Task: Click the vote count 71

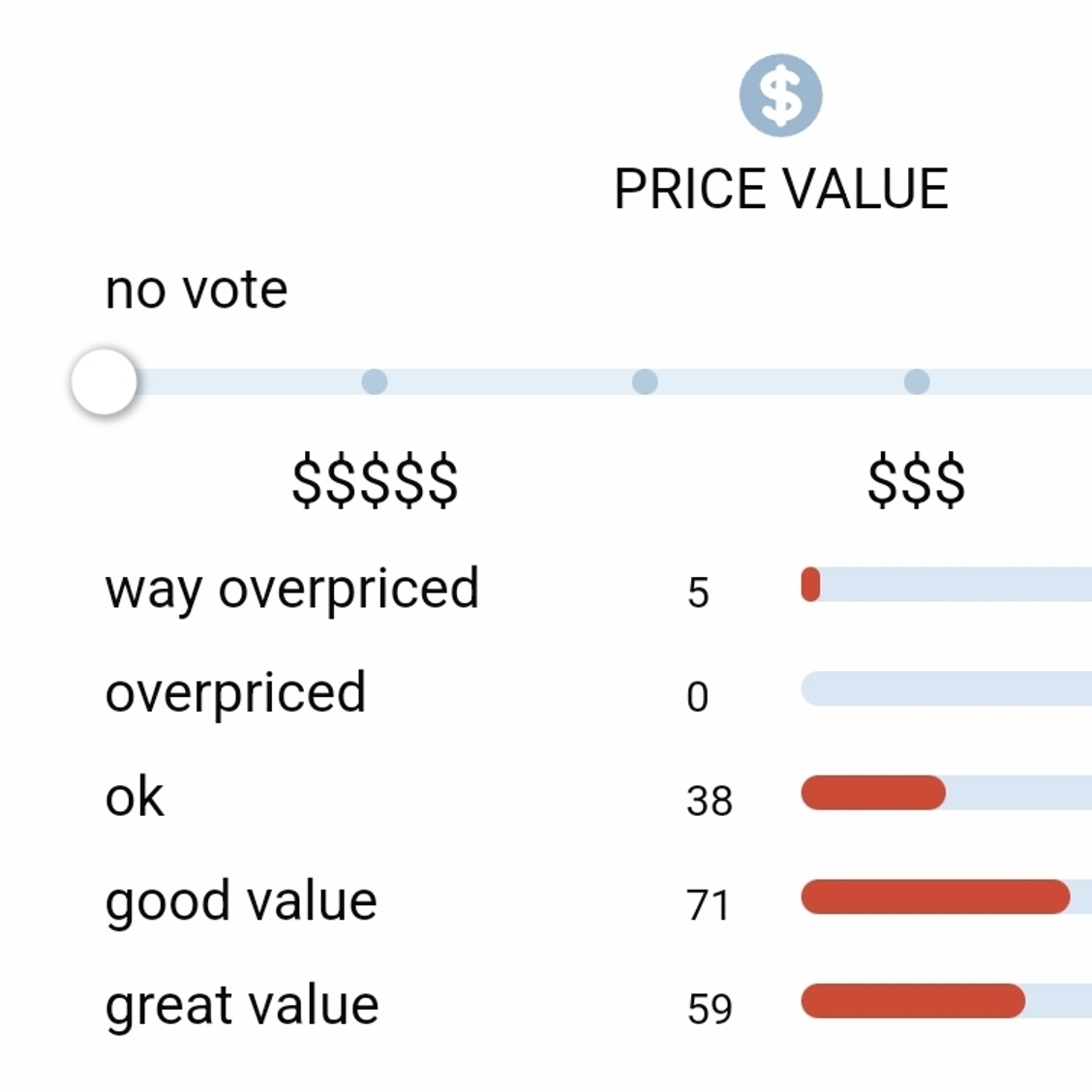Action: coord(708,904)
